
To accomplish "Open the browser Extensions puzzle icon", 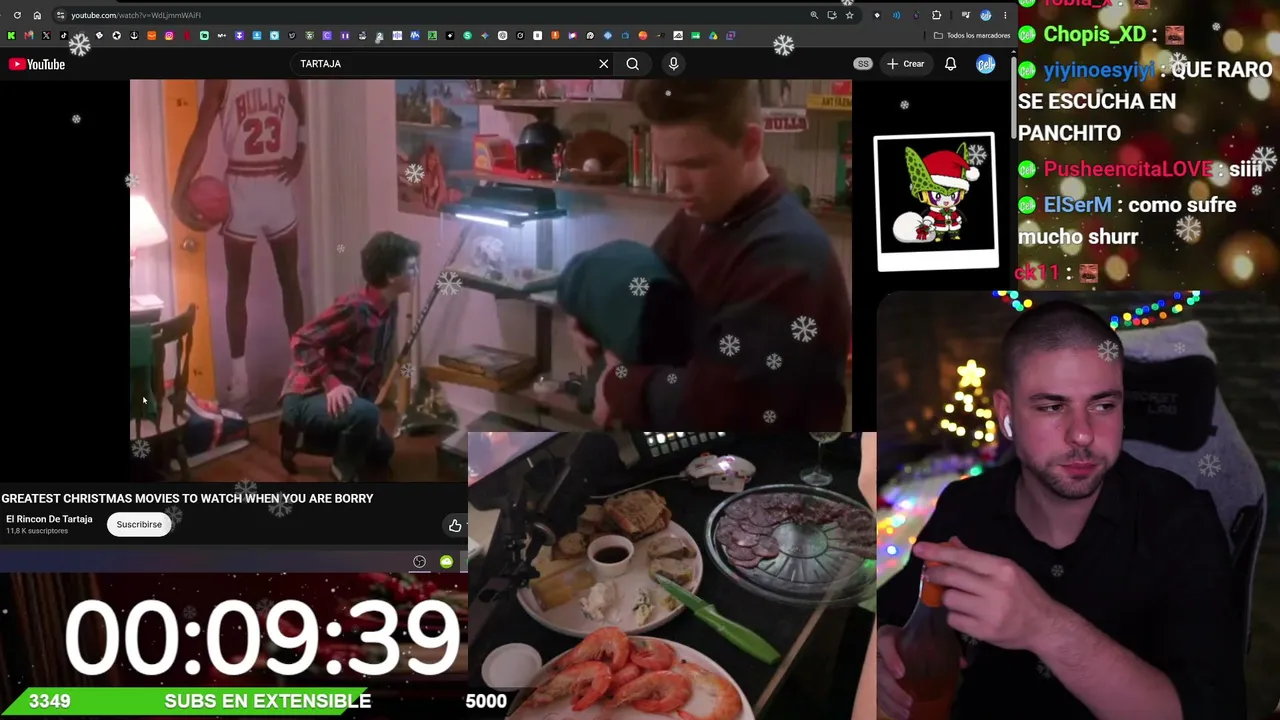I will click(936, 15).
